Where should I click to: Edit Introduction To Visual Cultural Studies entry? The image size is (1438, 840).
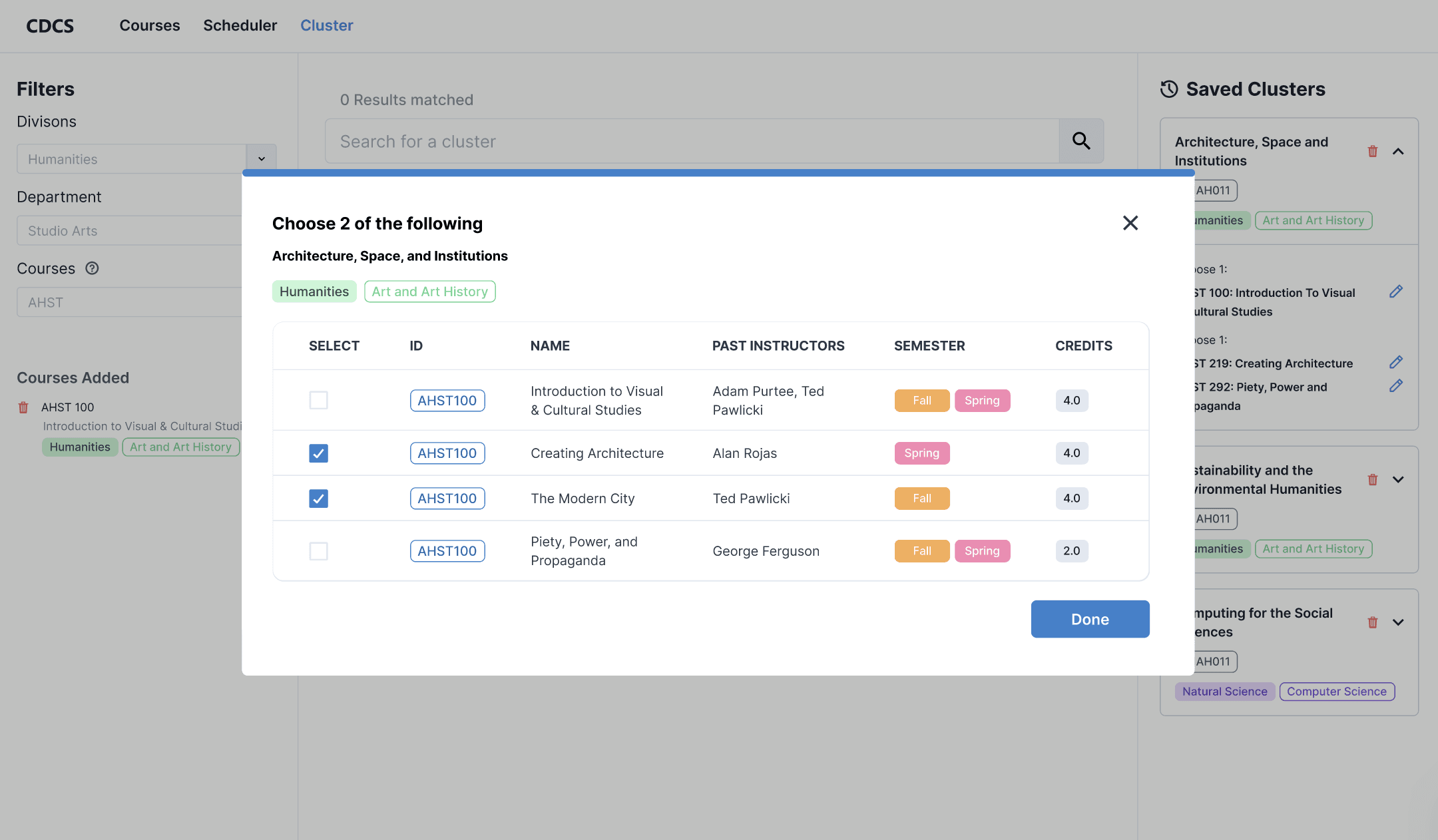1396,292
